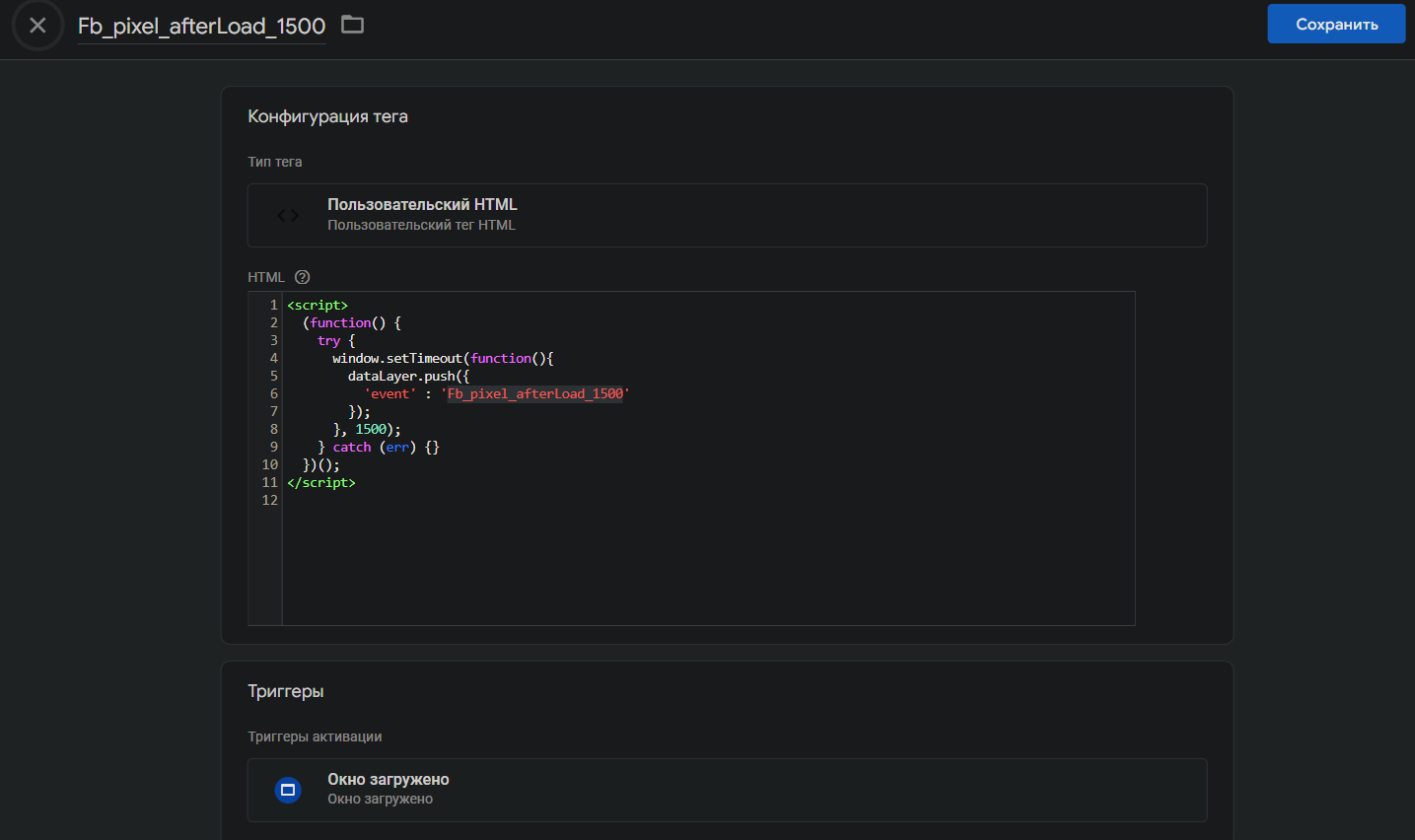
Task: Open the folder icon beside tag name
Action: click(352, 25)
